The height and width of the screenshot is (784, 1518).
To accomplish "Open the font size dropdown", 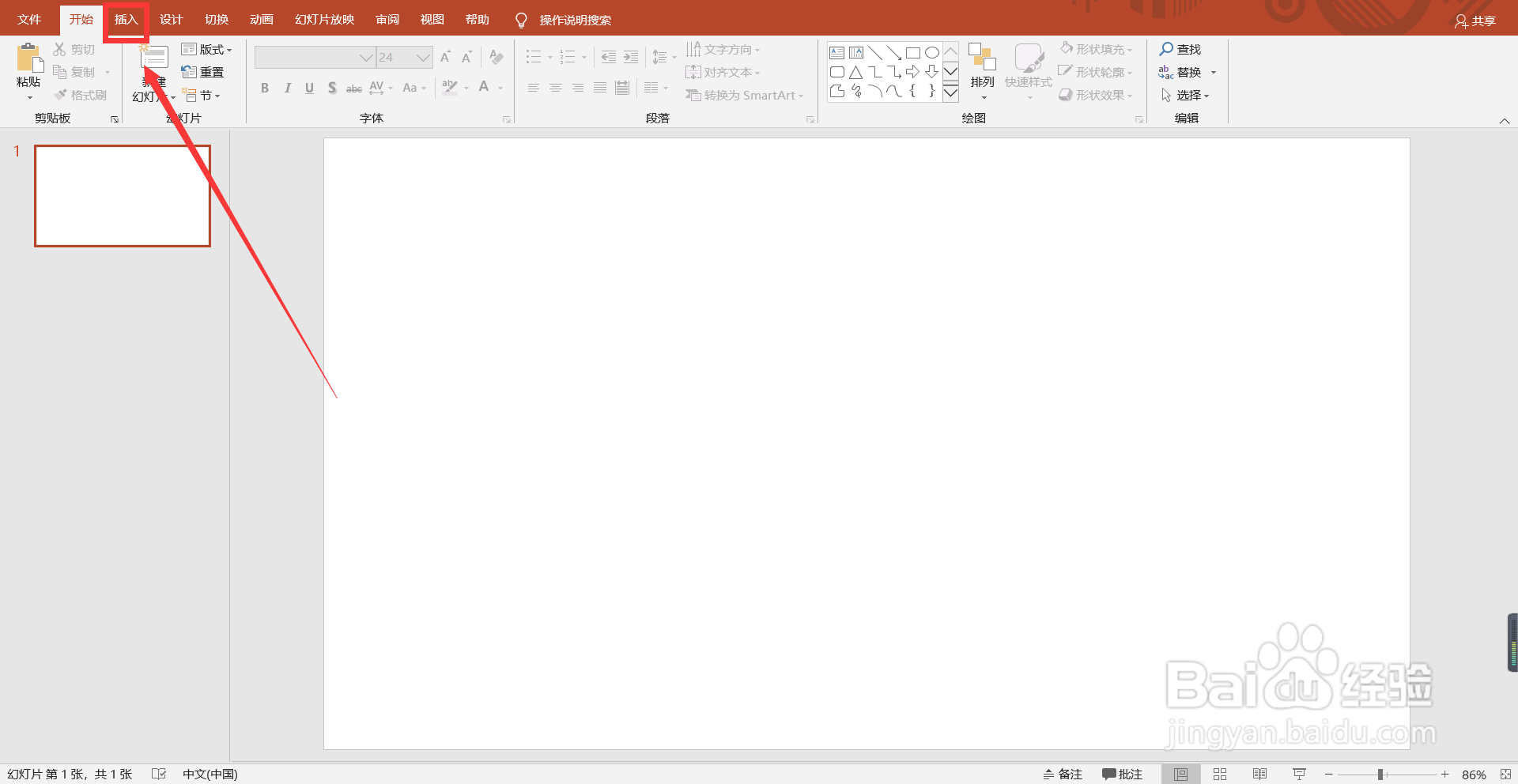I will [424, 57].
